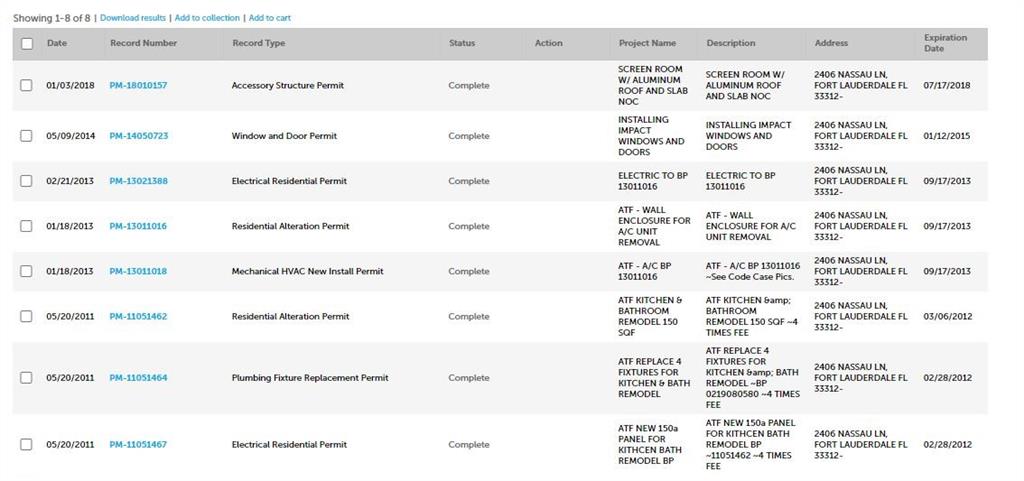View record PM-11051462 details

138,316
